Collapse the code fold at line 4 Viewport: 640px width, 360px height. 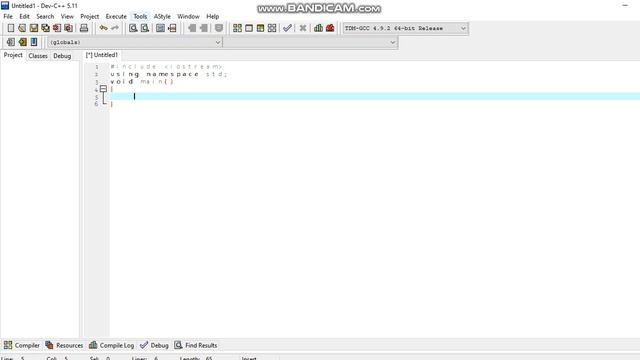point(103,89)
